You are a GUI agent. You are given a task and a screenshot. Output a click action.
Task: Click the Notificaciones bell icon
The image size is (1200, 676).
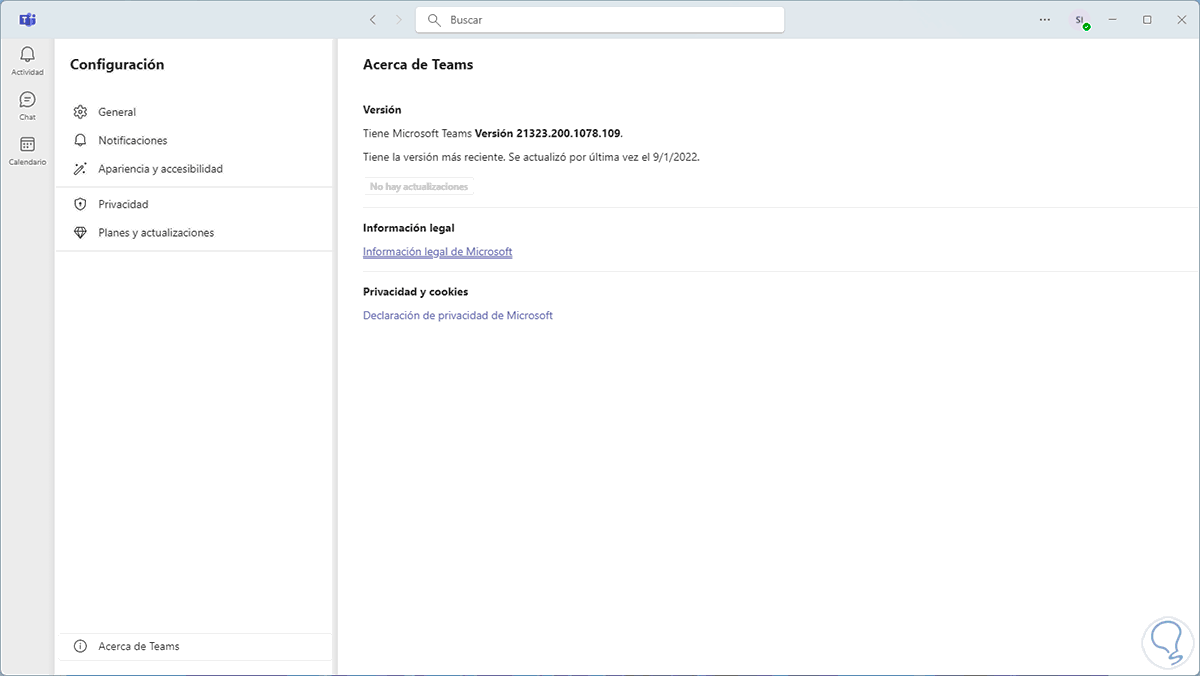coord(81,140)
